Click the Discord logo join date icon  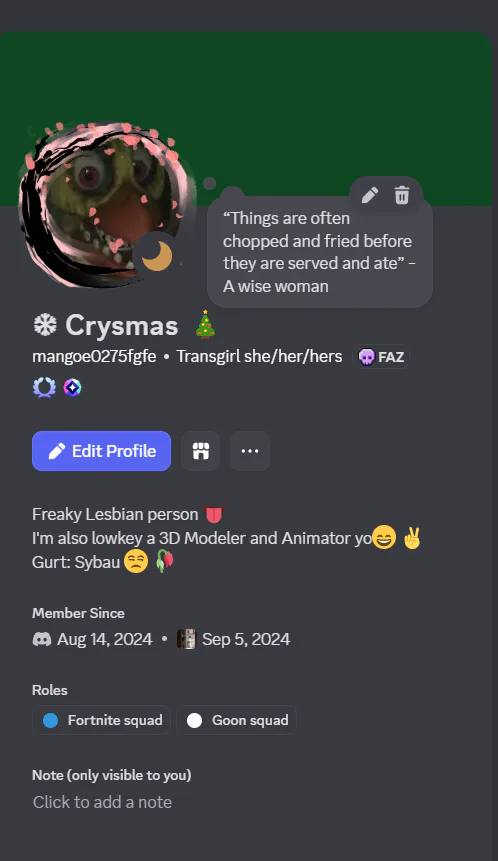point(42,639)
